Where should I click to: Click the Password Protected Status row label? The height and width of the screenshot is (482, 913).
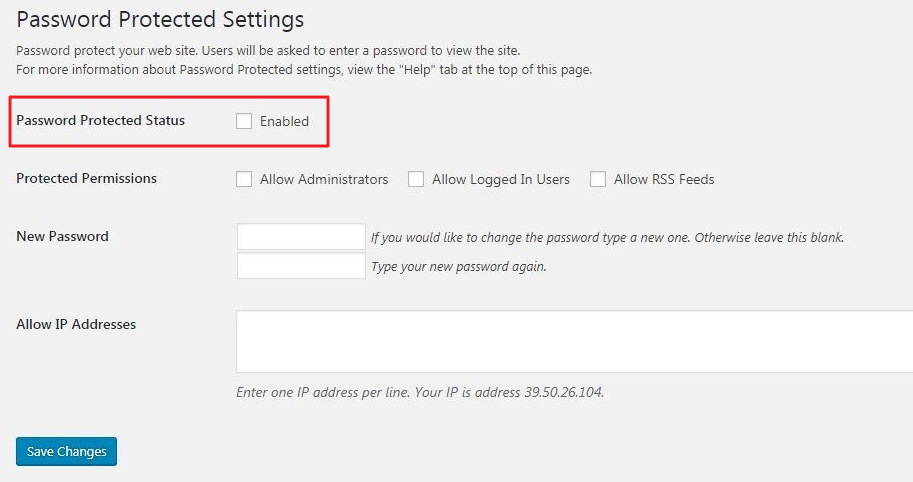(100, 120)
